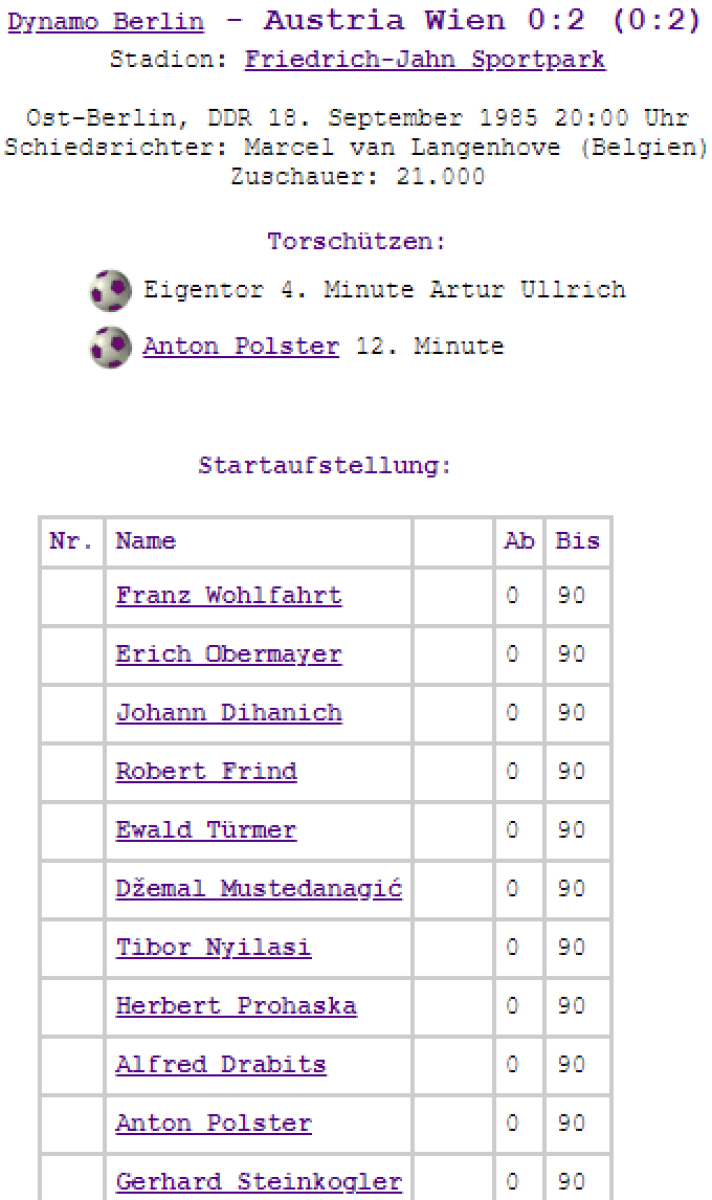
Task: Click soccer ball icon beside Anton Polster goal
Action: (x=109, y=347)
